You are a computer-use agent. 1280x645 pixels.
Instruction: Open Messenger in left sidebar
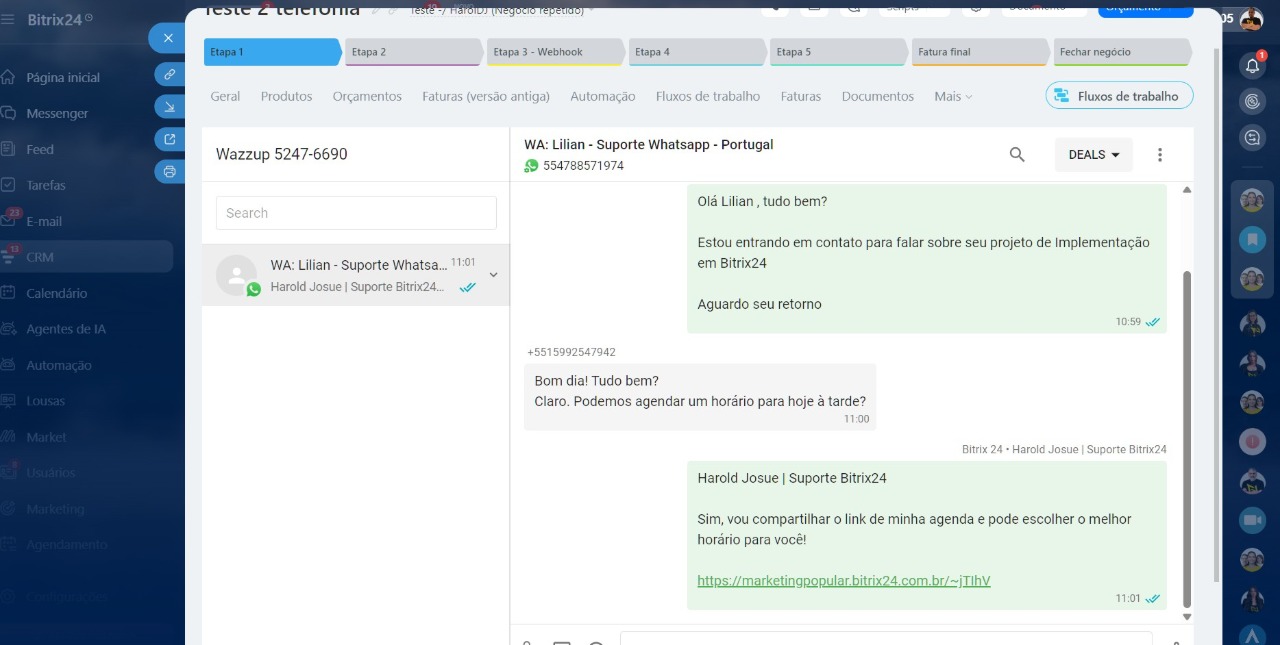point(57,113)
